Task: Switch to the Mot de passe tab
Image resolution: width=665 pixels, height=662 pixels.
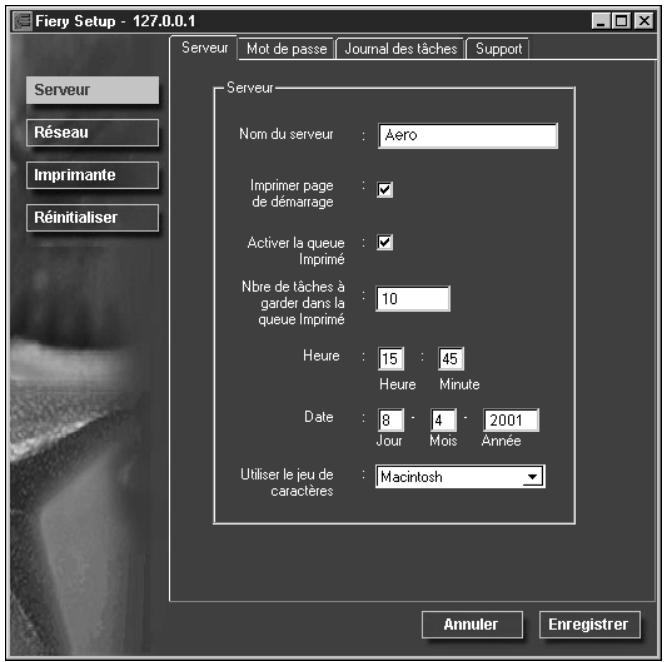Action: tap(287, 49)
